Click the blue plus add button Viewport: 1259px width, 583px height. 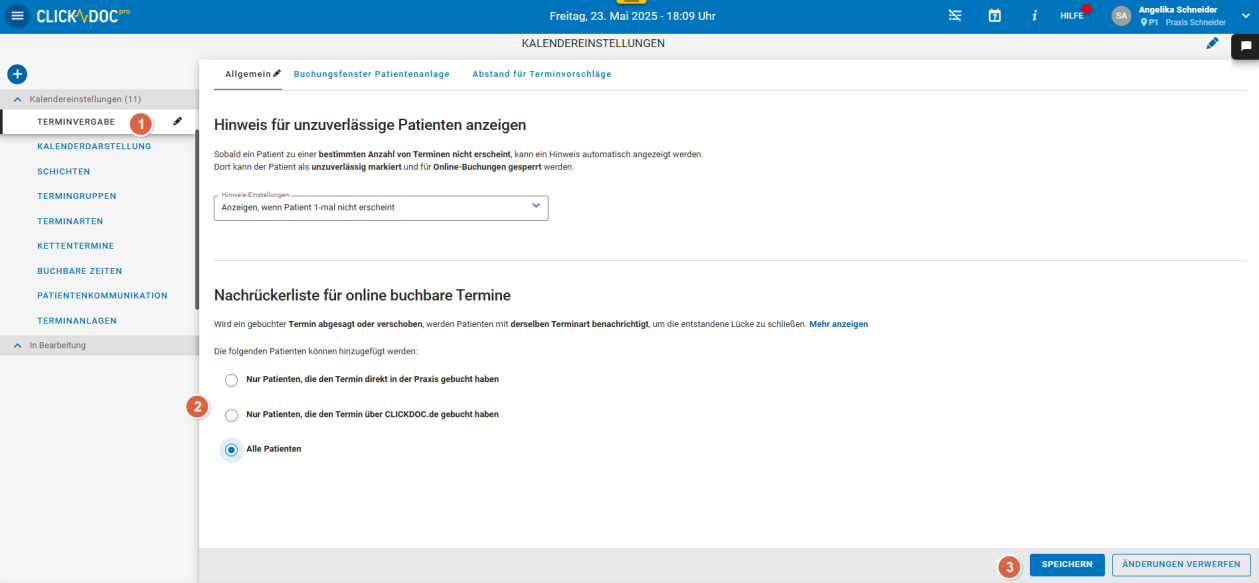(17, 74)
